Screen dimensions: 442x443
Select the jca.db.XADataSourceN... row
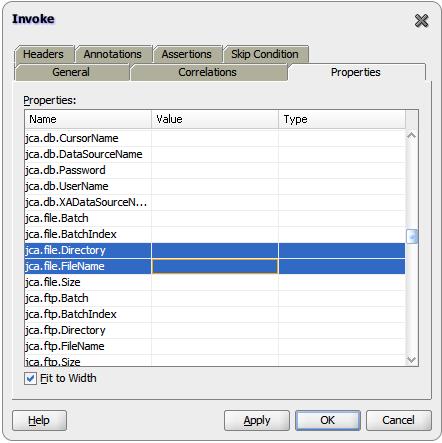[215, 202]
